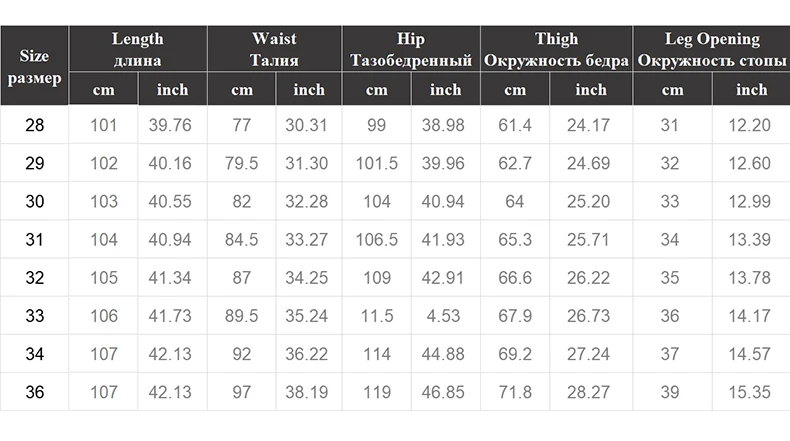Select the size 30 row label

pos(35,201)
